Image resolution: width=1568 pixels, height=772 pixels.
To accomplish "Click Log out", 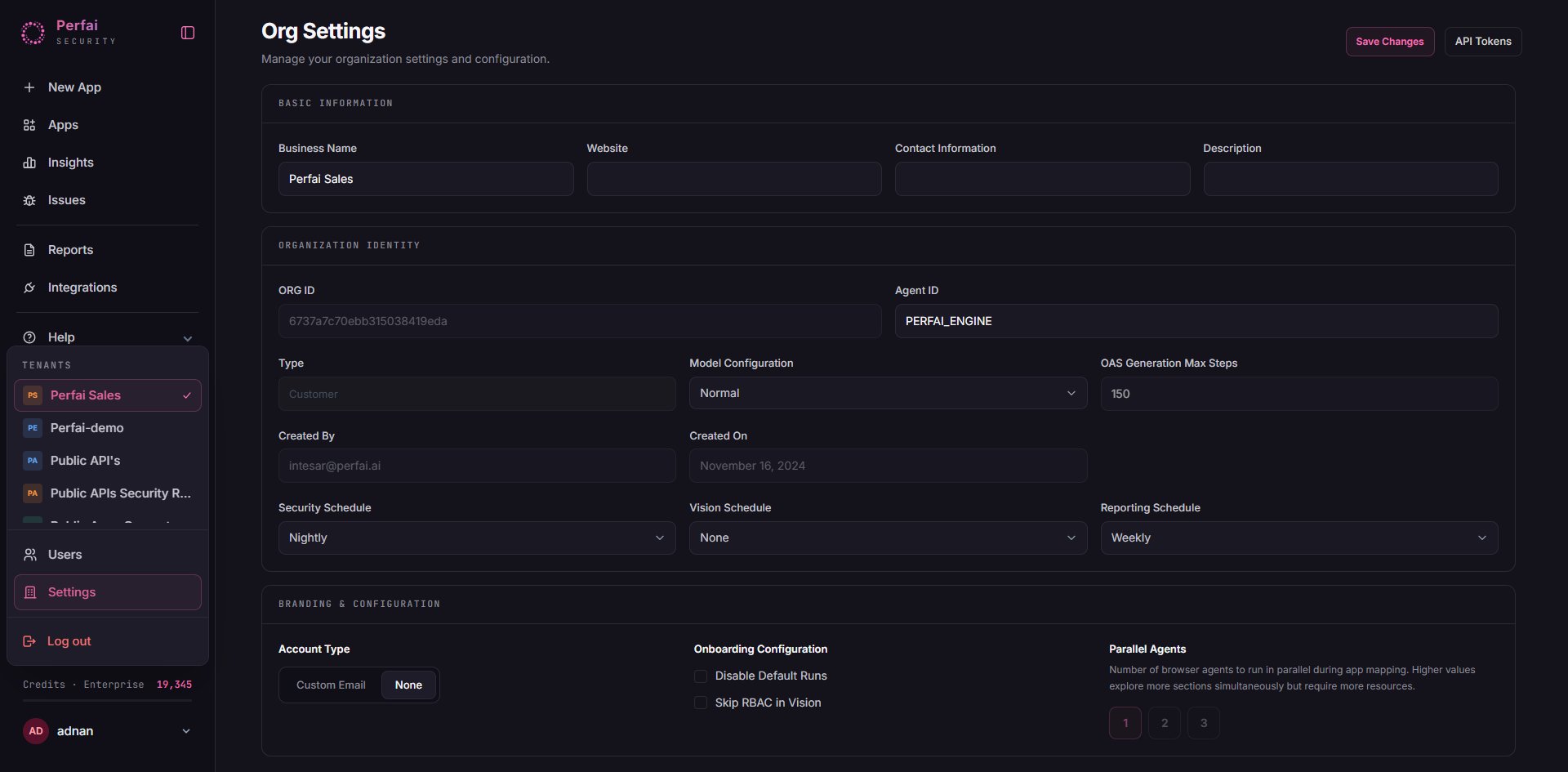I will [x=108, y=641].
